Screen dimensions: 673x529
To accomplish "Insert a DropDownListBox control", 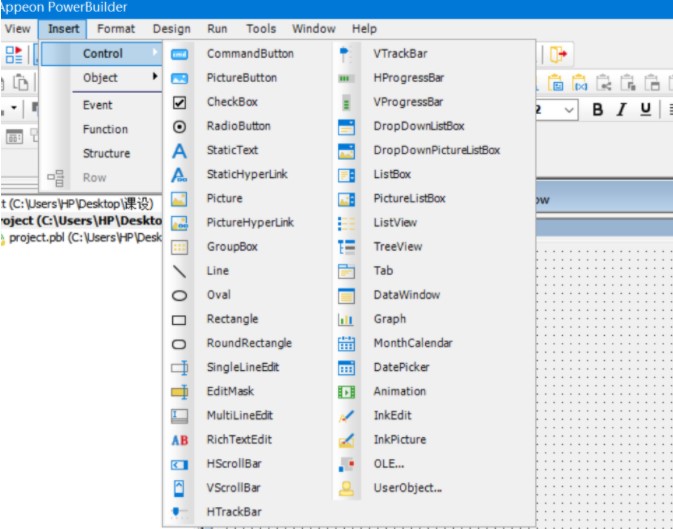I will pyautogui.click(x=419, y=126).
